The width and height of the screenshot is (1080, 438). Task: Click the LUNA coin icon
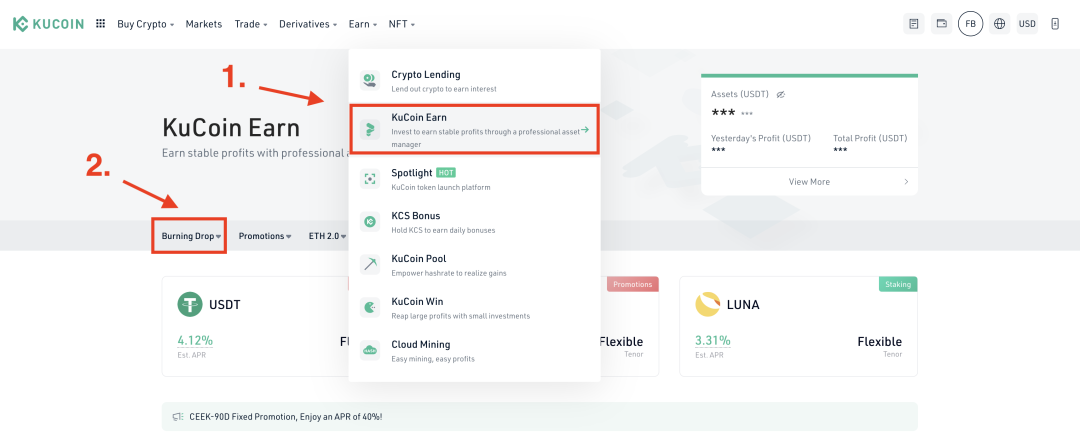(x=708, y=304)
